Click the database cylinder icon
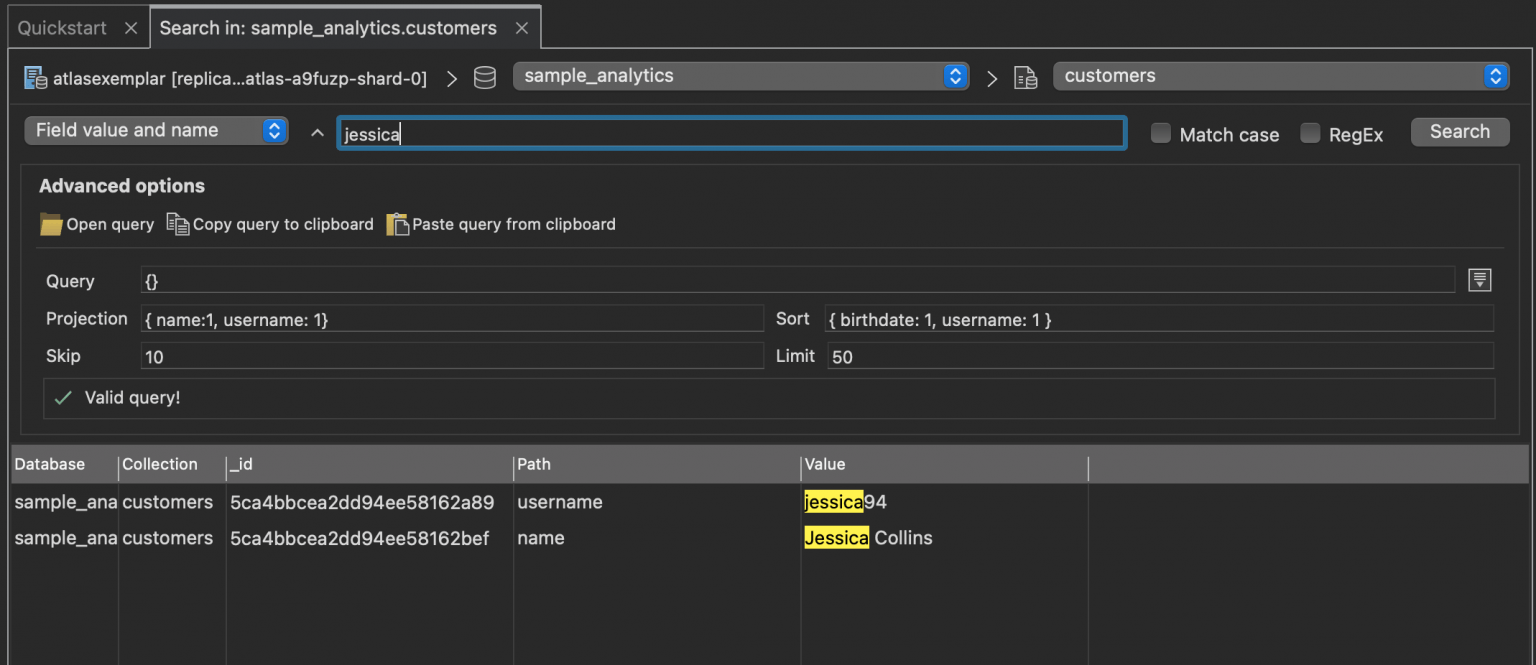 click(485, 78)
